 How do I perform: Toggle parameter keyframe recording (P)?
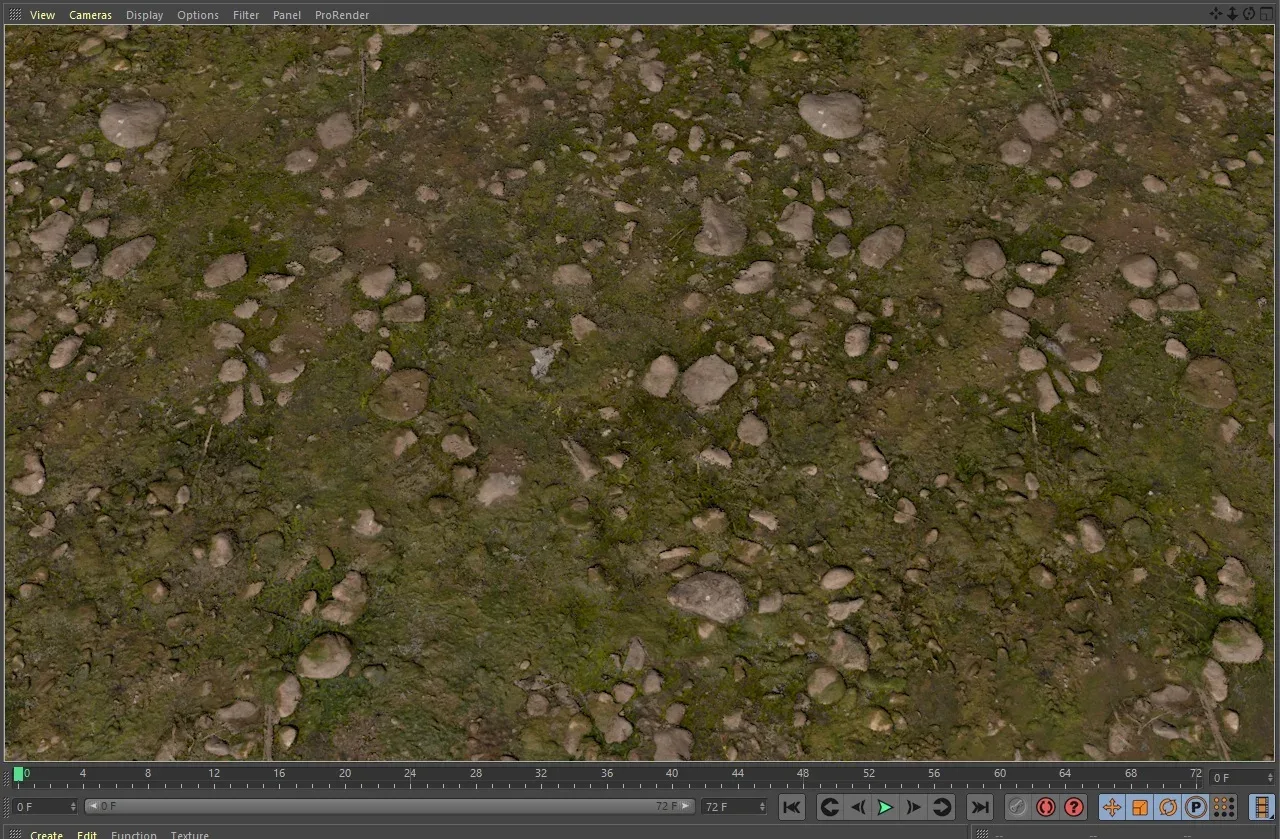point(1196,807)
